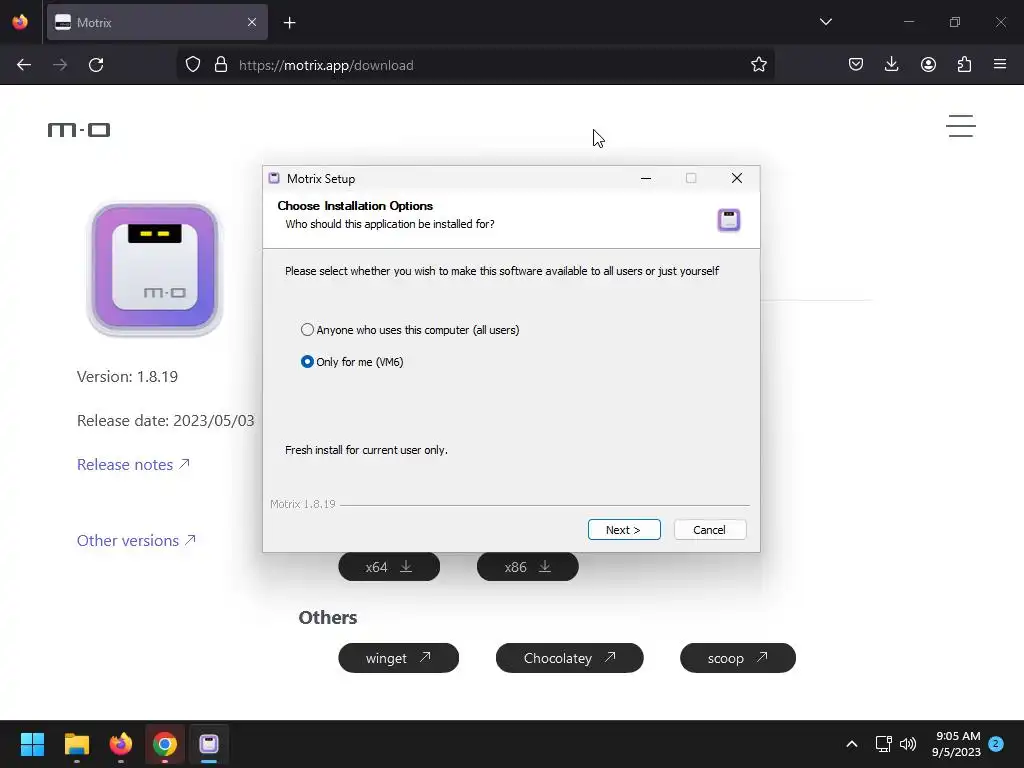This screenshot has height=768, width=1024.
Task: Open File Explorer from taskbar
Action: 76,744
